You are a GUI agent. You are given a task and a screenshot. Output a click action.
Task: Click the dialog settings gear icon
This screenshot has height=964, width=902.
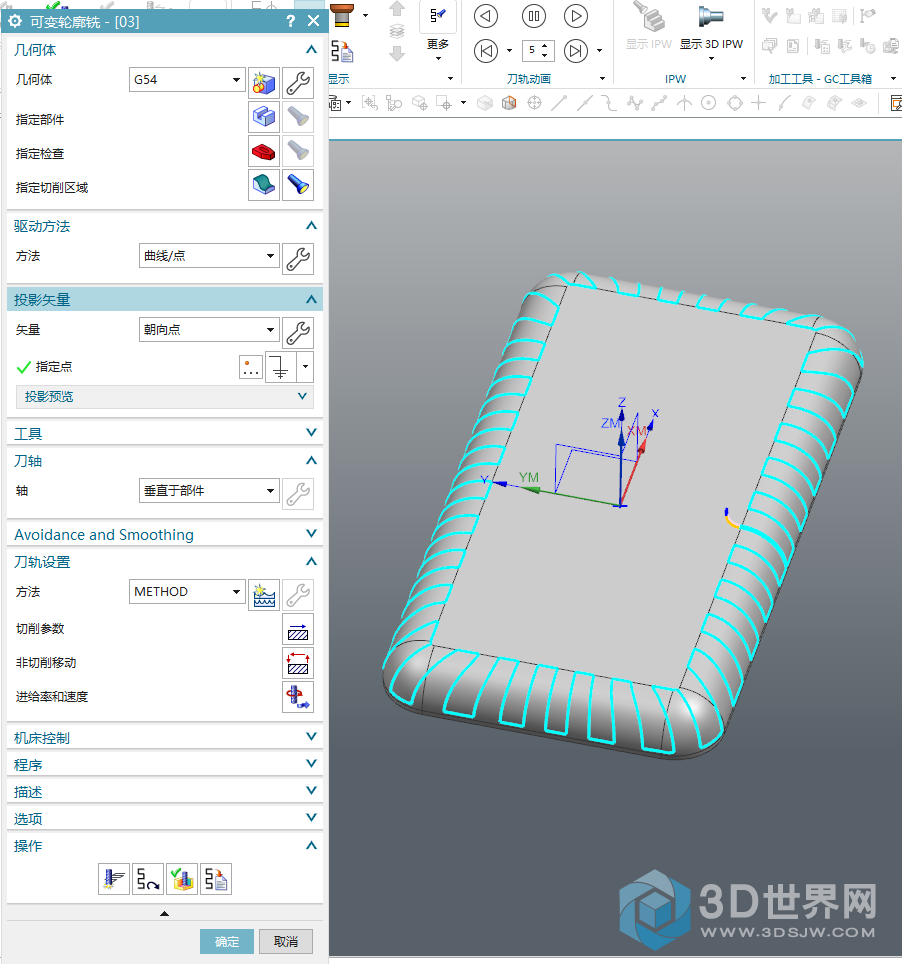coord(15,21)
